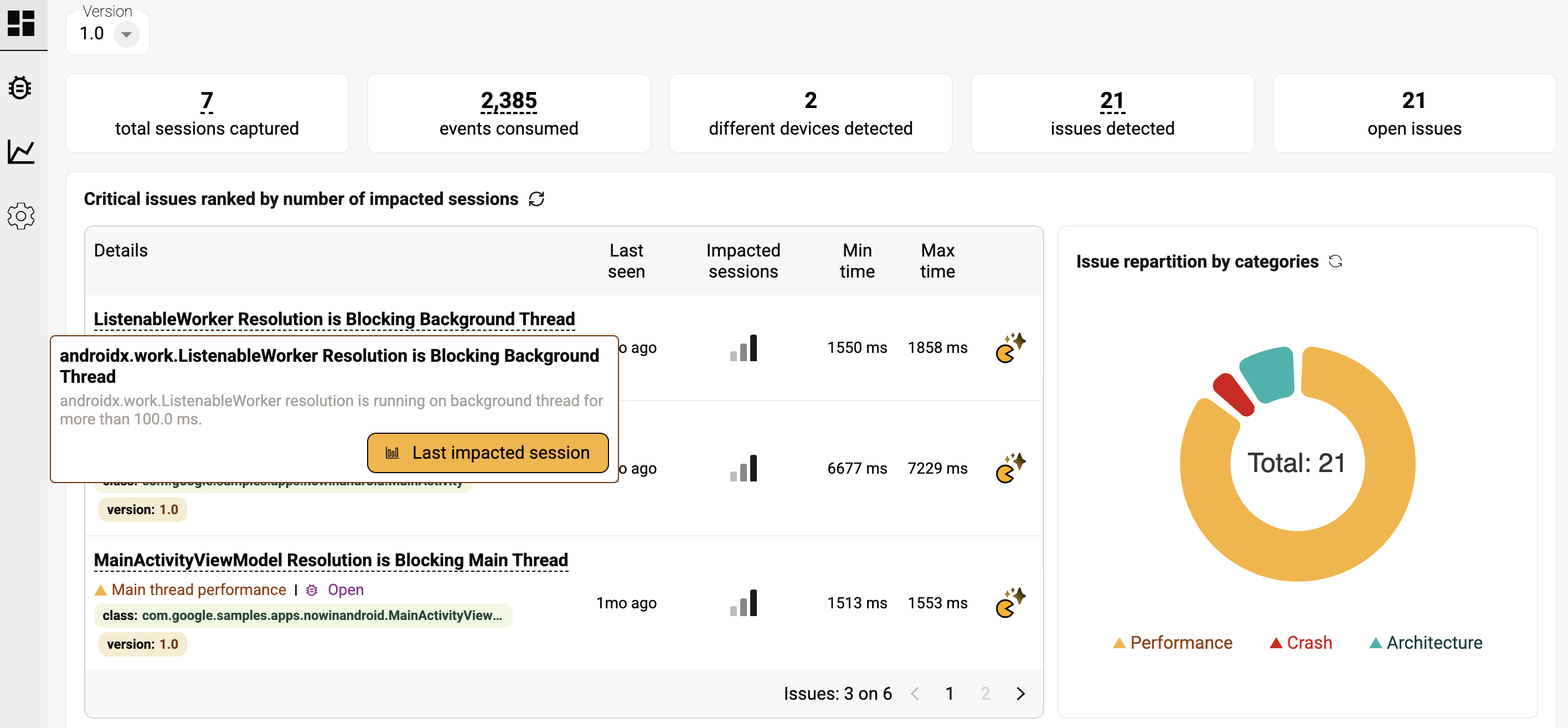The image size is (1568, 728).
Task: Open the analytics chart icon in sidebar
Action: (x=20, y=152)
